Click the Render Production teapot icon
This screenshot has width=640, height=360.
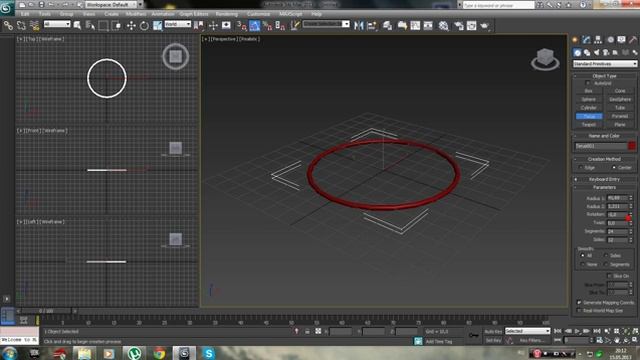click(484, 26)
